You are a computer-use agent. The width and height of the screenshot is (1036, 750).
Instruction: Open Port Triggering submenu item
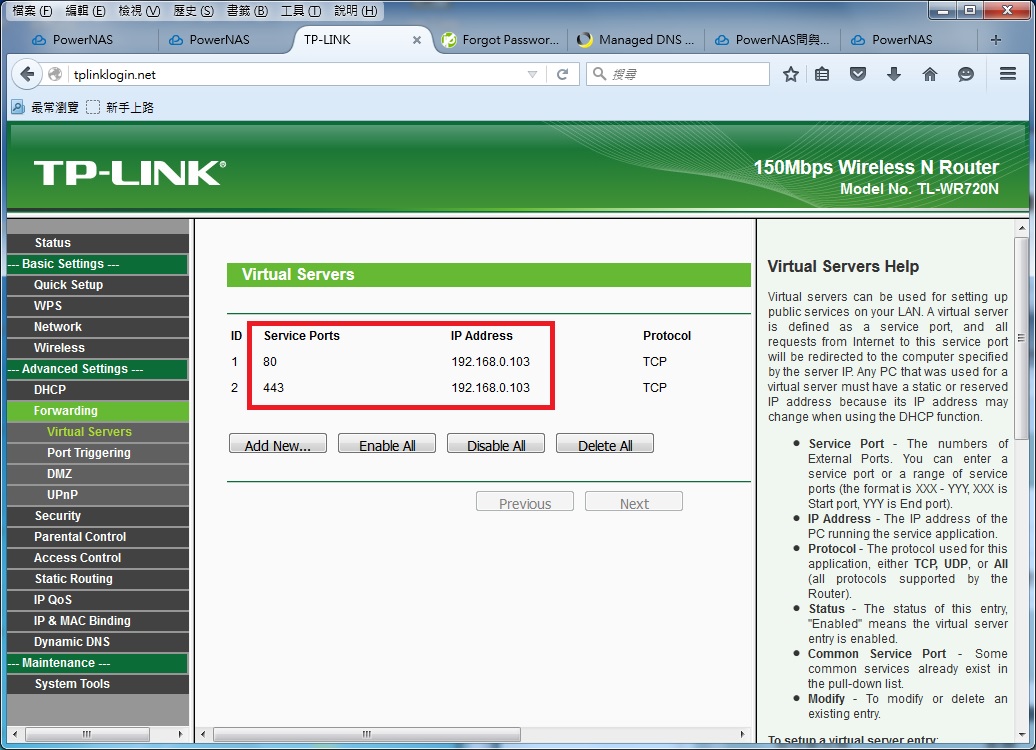pyautogui.click(x=98, y=453)
